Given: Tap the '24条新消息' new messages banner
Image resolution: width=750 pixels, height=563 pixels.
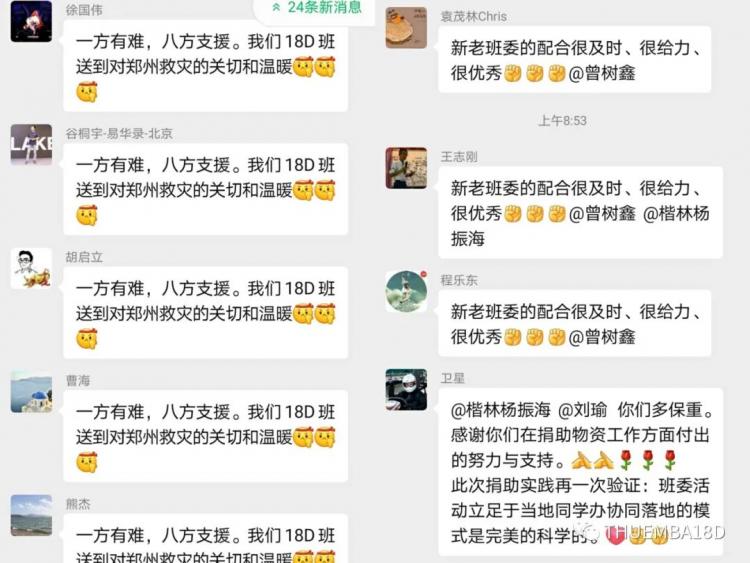Looking at the screenshot, I should (x=316, y=8).
